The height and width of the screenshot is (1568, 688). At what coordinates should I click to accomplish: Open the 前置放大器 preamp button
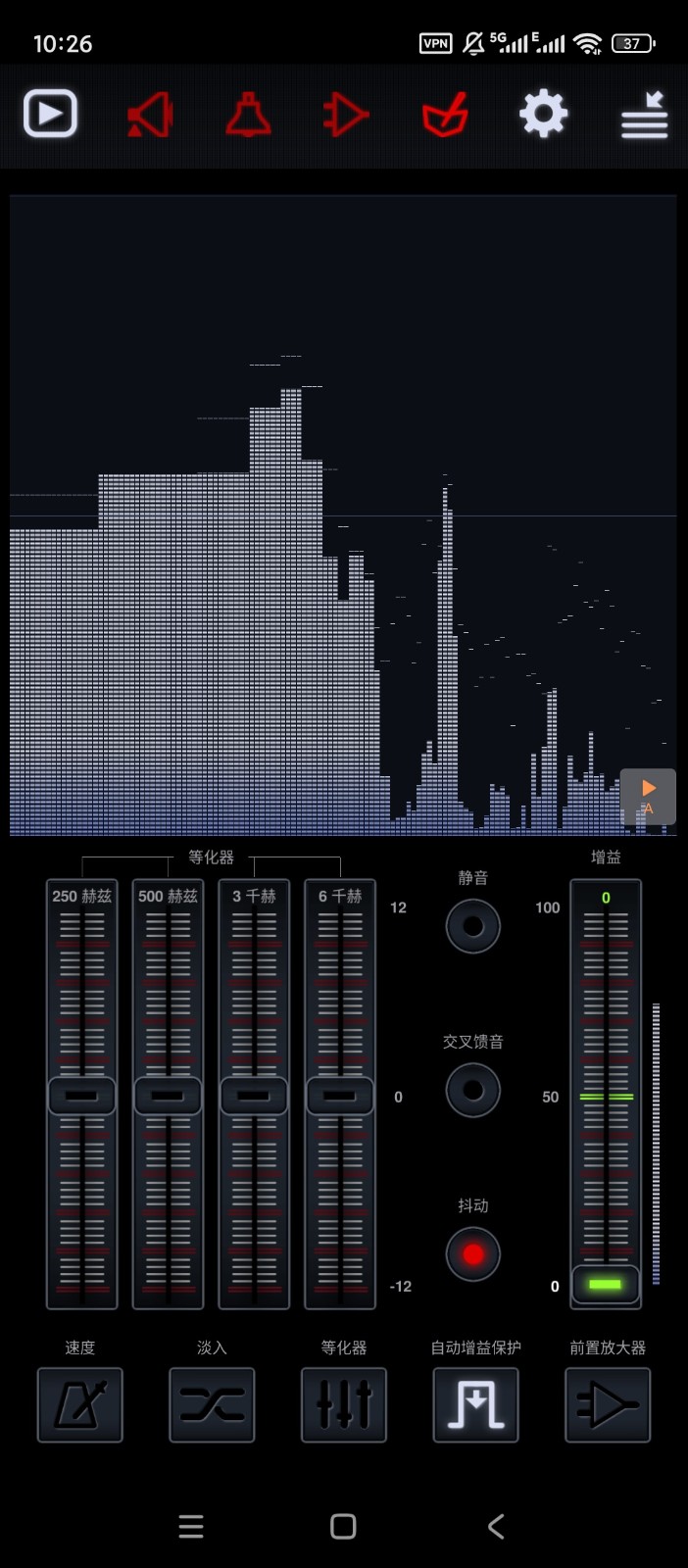click(608, 1405)
